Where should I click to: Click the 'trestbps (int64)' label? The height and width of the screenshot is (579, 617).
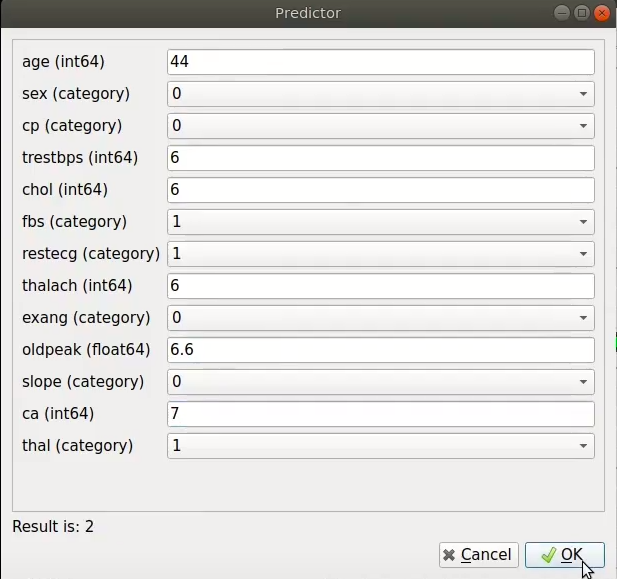click(80, 158)
